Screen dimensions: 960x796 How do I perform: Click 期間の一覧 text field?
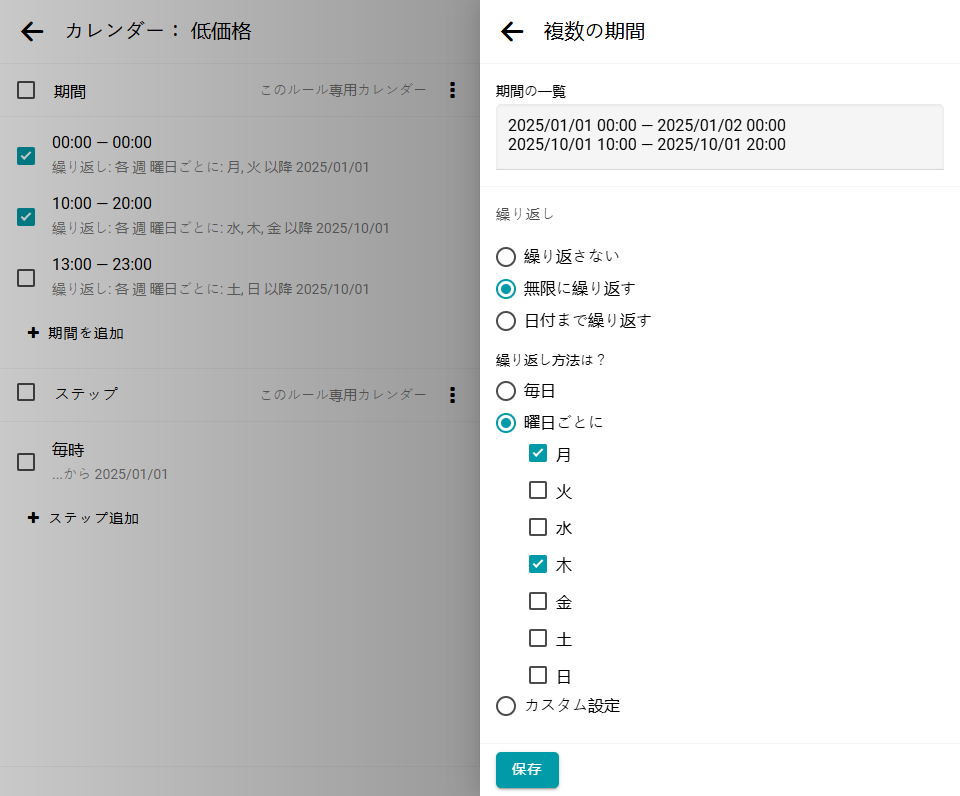point(719,136)
